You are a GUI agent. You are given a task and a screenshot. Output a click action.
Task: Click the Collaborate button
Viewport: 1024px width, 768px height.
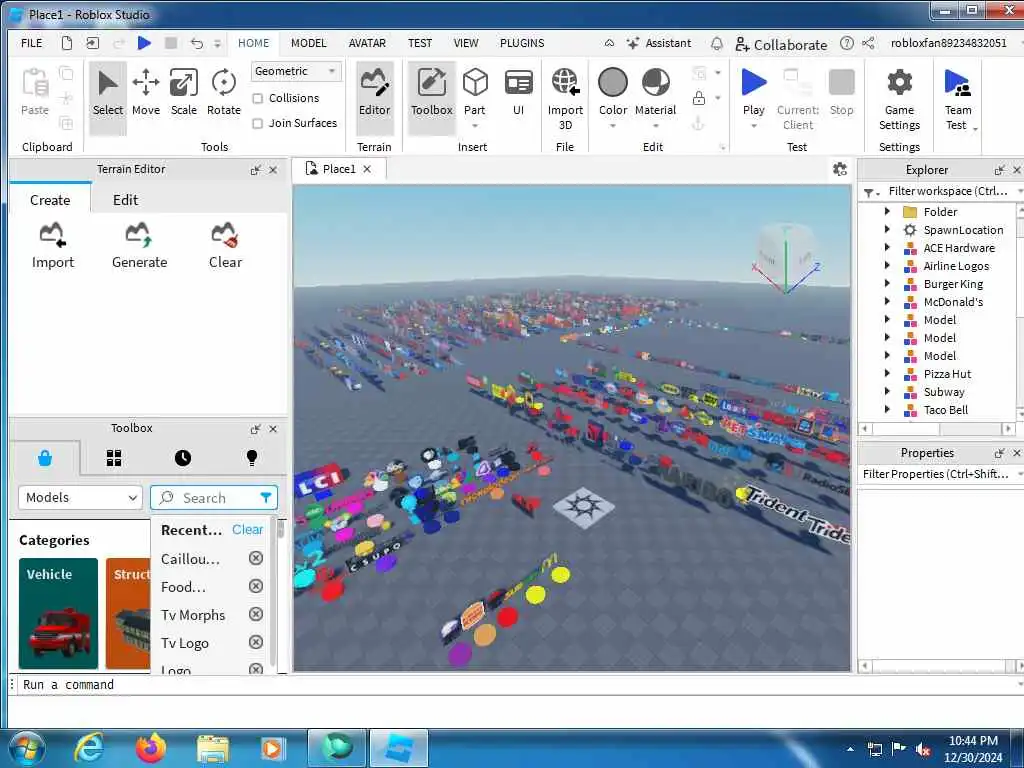point(781,44)
